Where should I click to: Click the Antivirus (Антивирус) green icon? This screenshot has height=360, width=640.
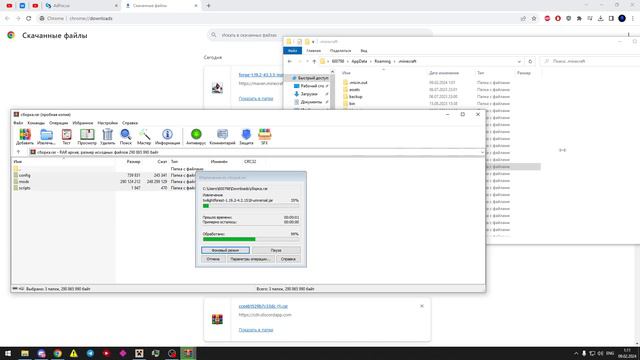(x=196, y=137)
